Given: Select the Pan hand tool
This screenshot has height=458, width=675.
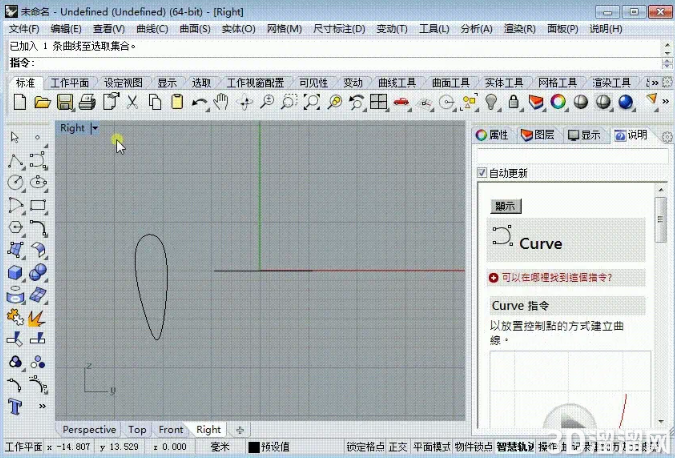Looking at the screenshot, I should tap(221, 102).
